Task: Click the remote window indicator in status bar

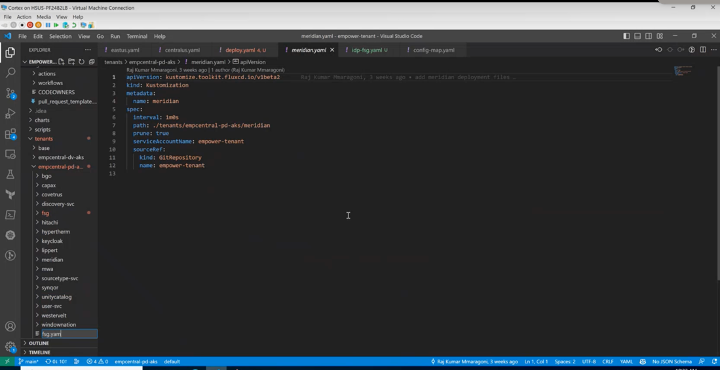Action: (7, 361)
